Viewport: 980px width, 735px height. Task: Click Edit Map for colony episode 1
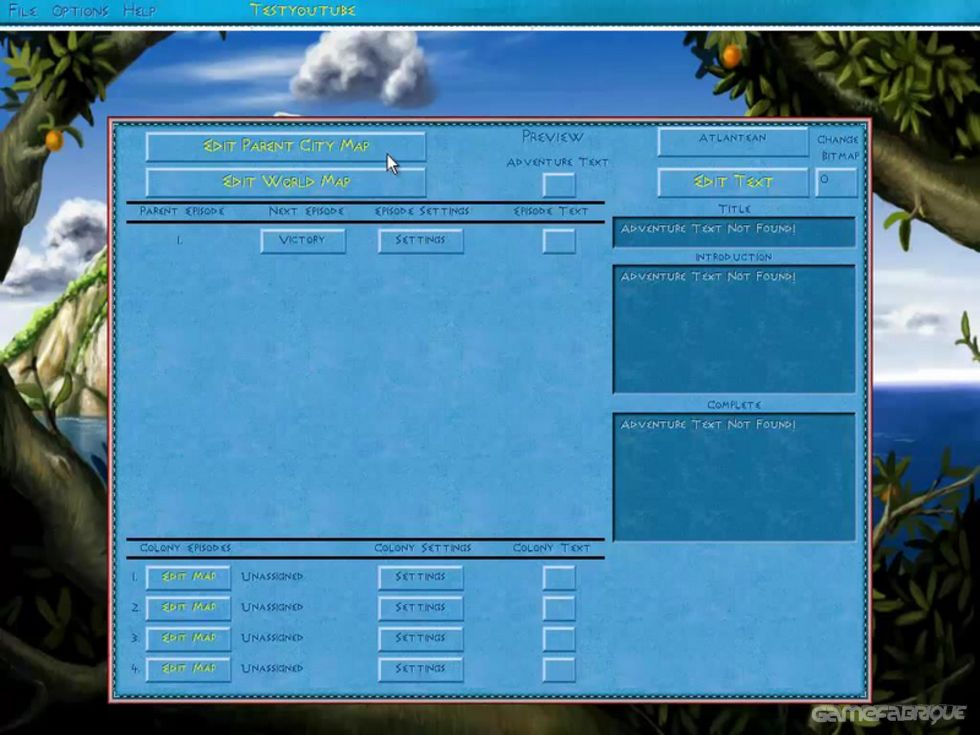click(x=188, y=578)
